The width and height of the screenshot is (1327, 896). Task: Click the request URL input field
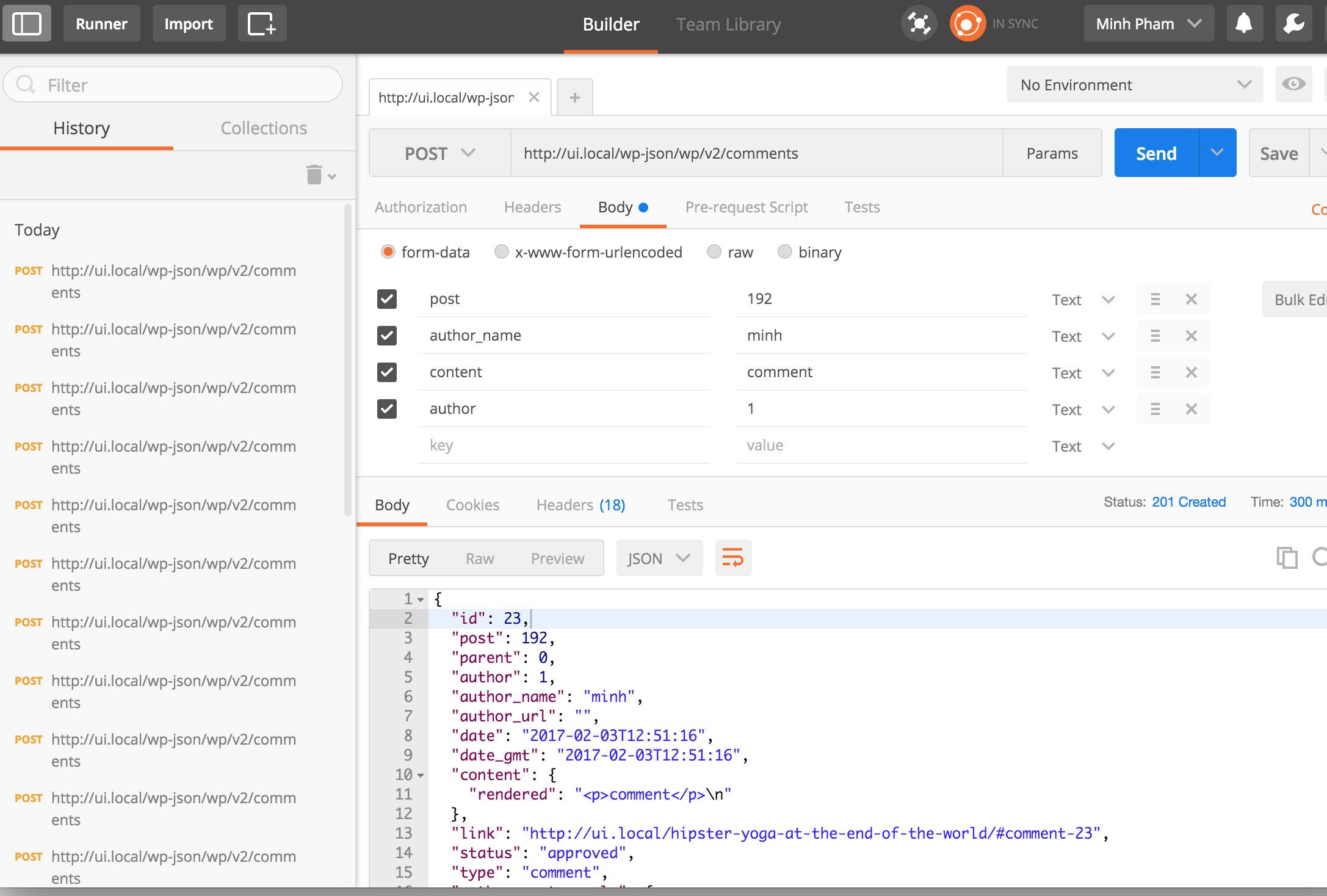(x=756, y=153)
